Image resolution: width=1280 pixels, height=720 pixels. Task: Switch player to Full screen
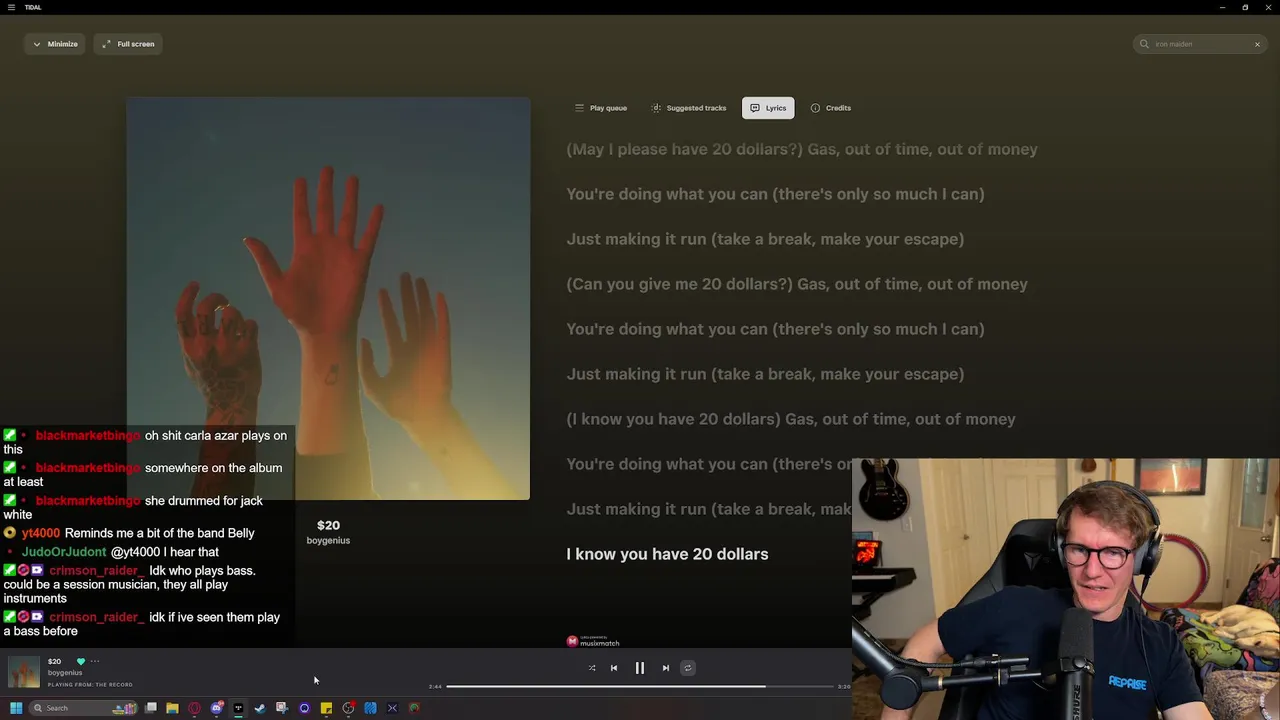tap(129, 44)
